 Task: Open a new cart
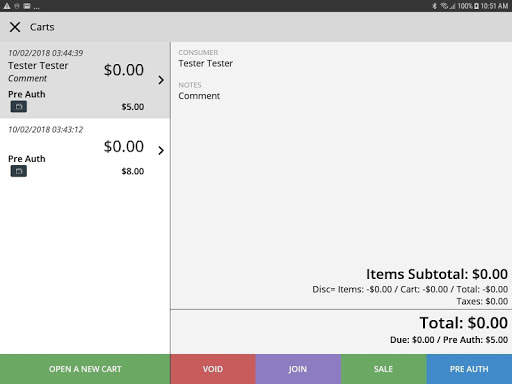(85, 369)
